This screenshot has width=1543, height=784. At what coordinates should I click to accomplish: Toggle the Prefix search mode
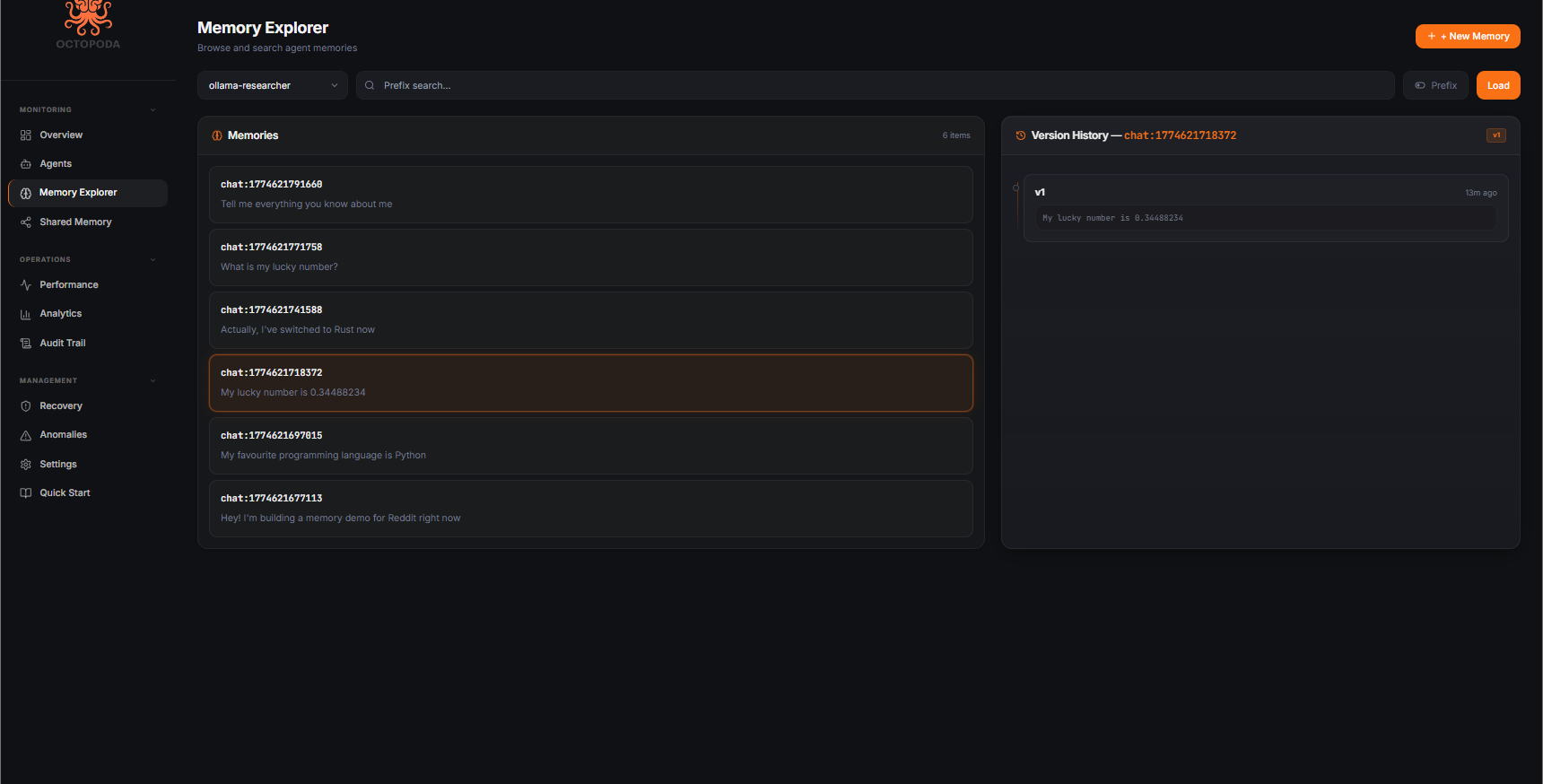point(1435,86)
